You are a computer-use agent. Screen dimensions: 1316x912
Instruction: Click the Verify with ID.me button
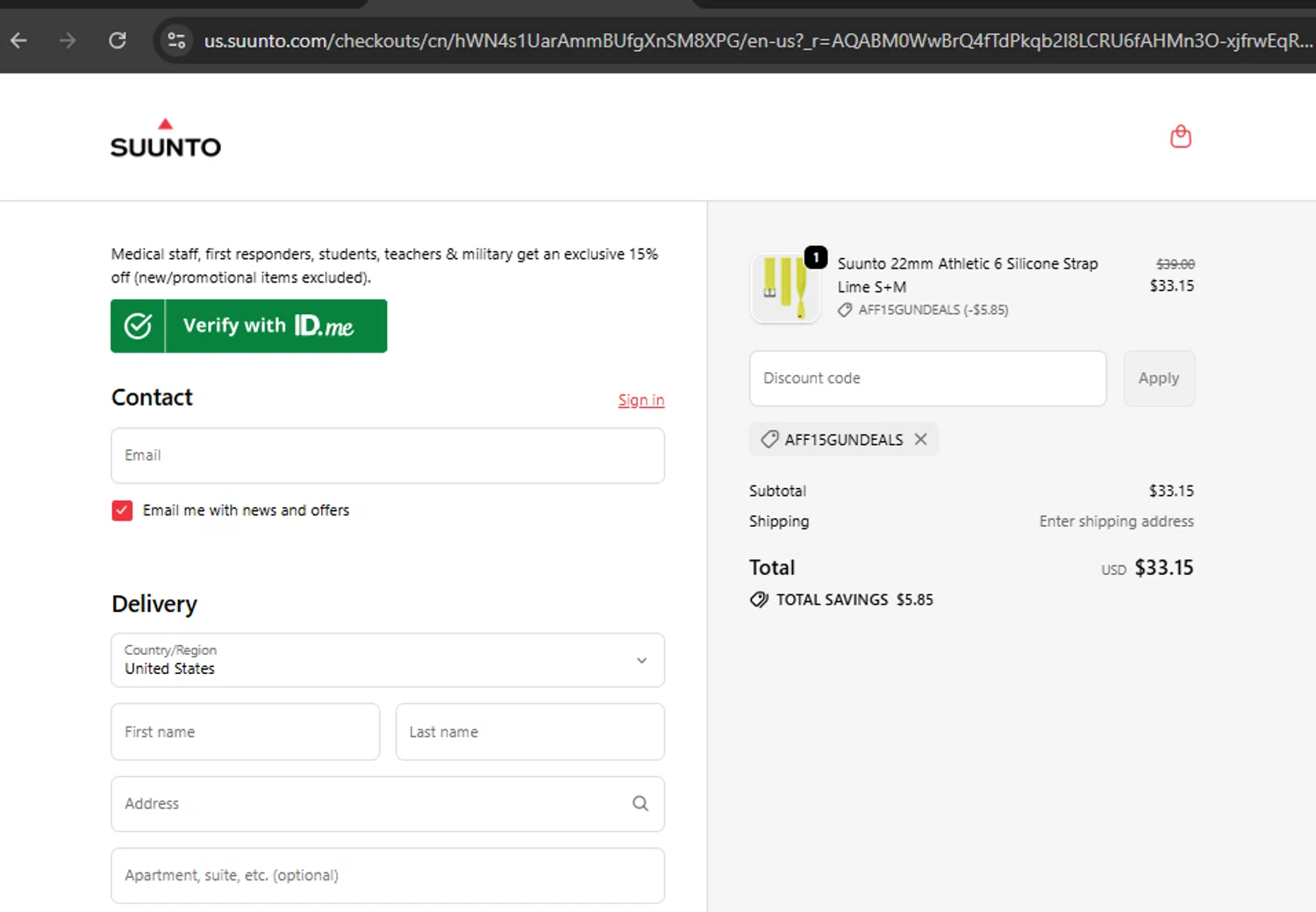(x=248, y=326)
